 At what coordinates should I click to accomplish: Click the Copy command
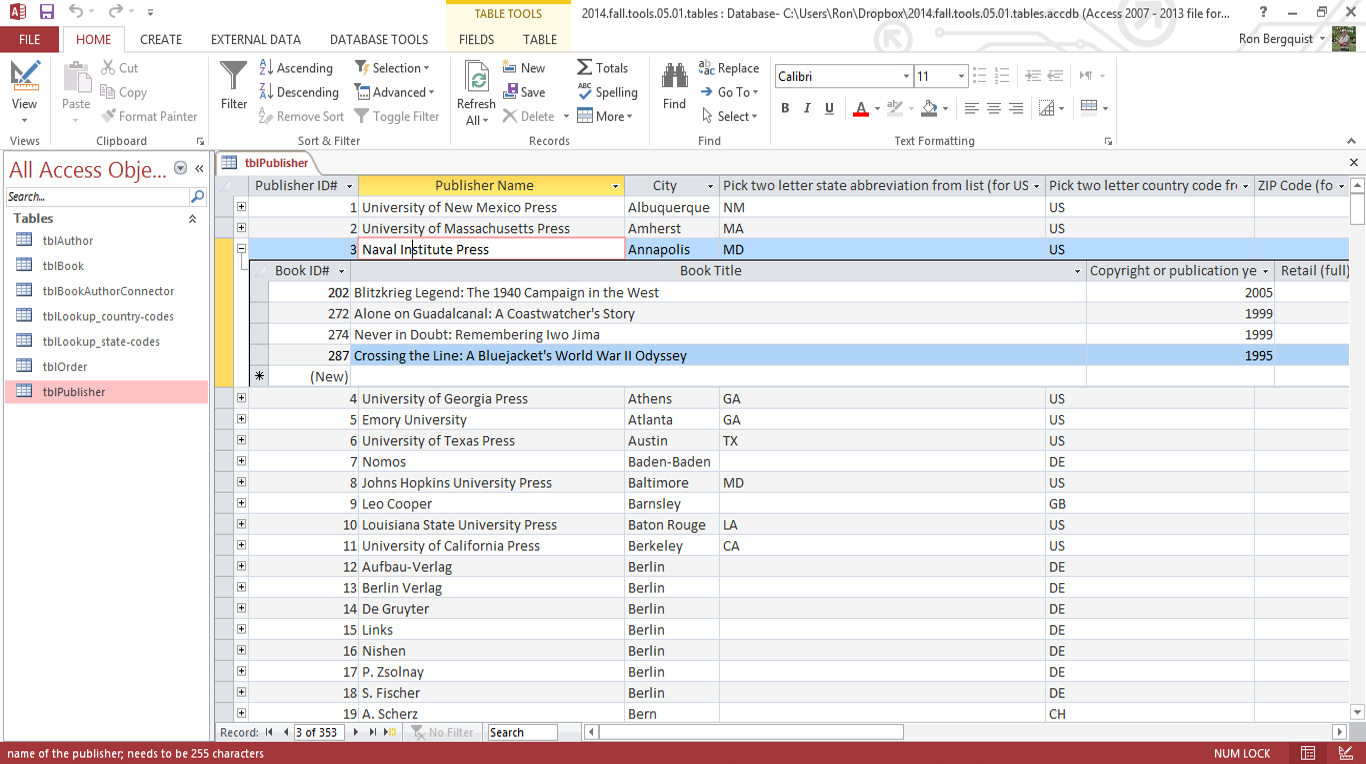(x=123, y=92)
